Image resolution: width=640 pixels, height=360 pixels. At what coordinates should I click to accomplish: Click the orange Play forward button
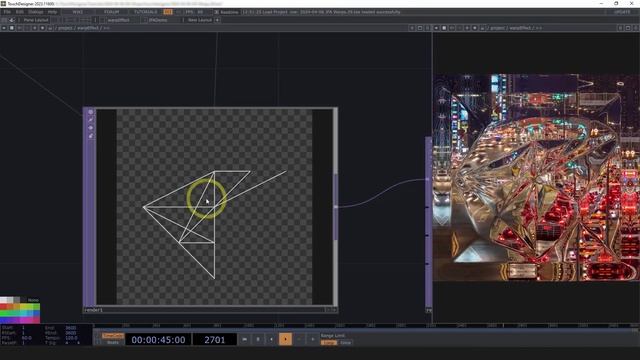(285, 339)
